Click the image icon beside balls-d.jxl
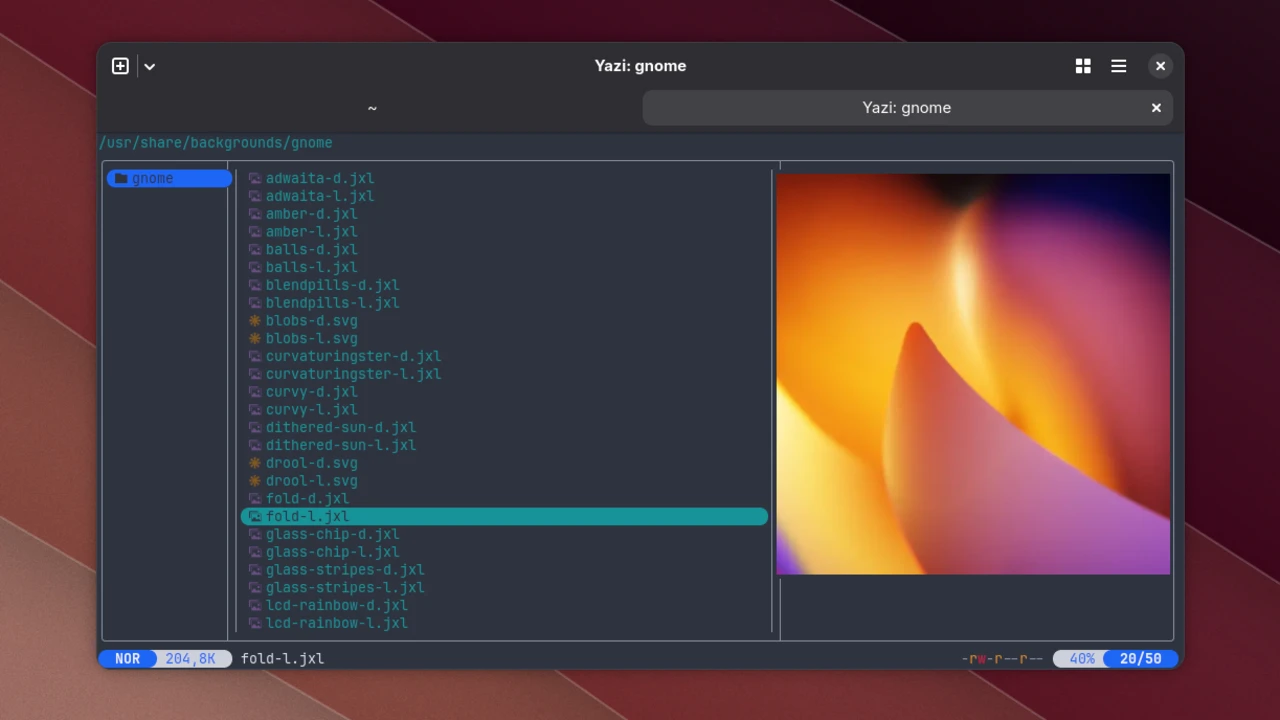The image size is (1280, 720). pyautogui.click(x=255, y=250)
